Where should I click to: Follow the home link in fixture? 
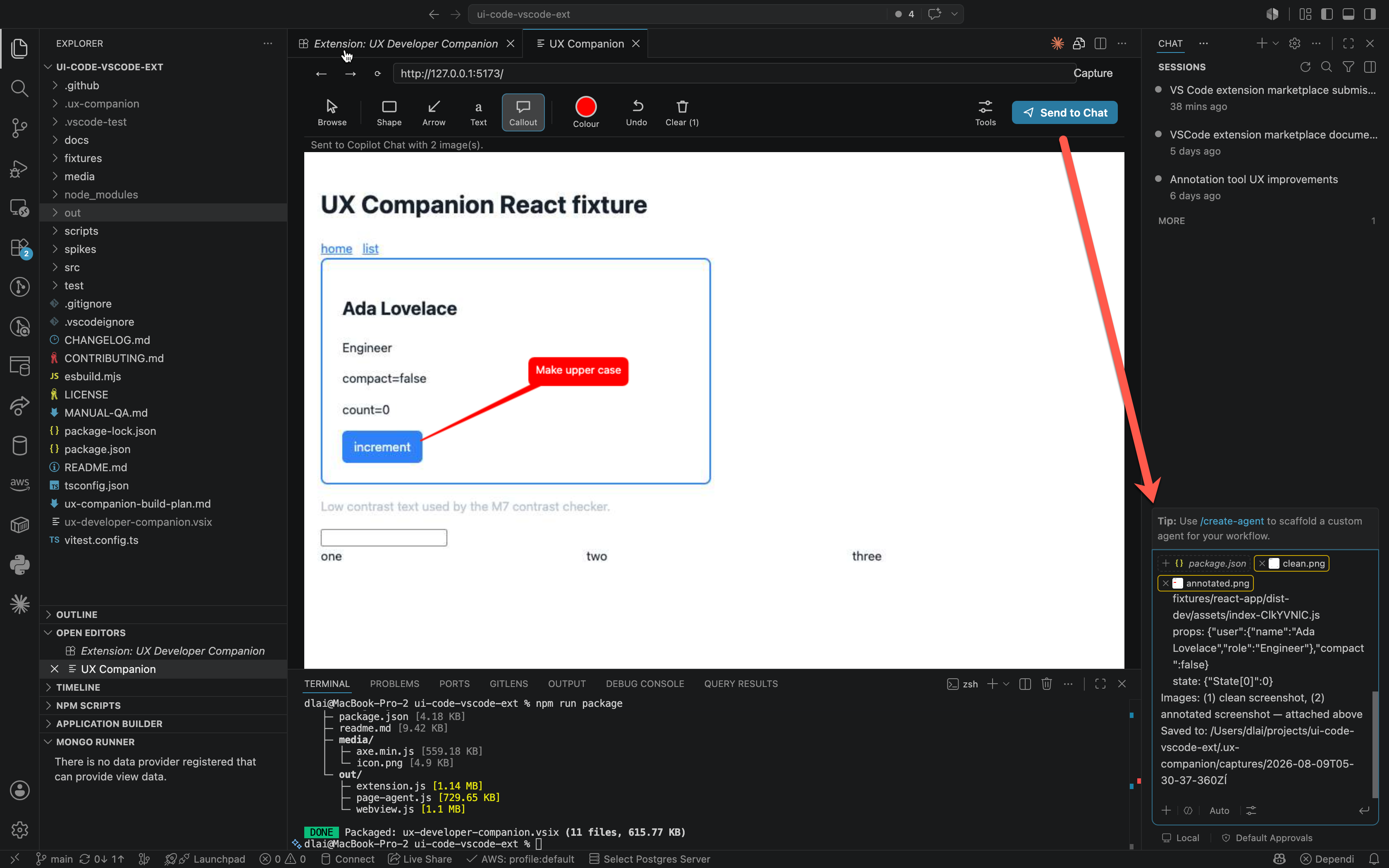pyautogui.click(x=337, y=248)
